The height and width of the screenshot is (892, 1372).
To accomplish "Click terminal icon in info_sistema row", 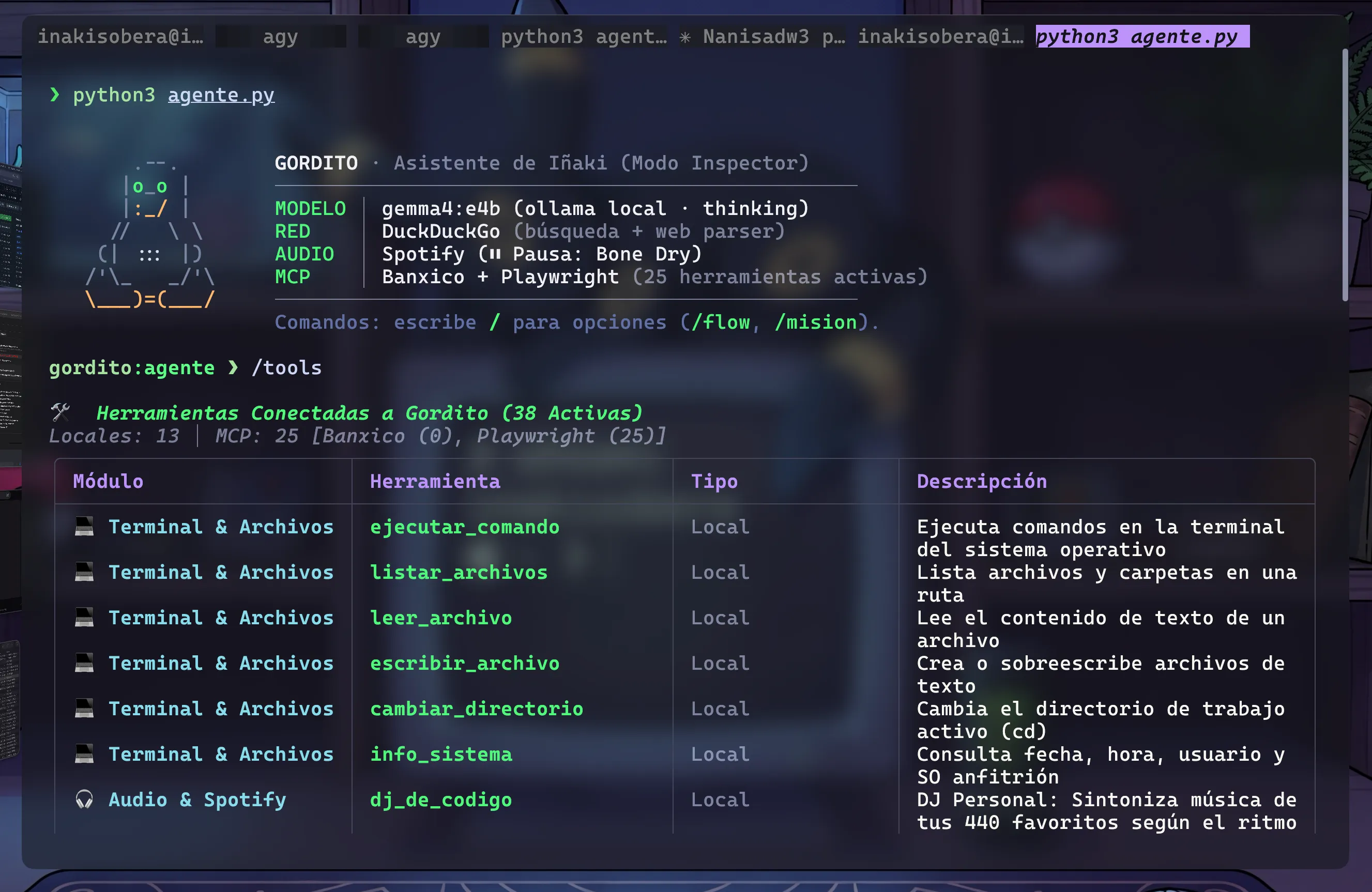I will click(x=84, y=753).
